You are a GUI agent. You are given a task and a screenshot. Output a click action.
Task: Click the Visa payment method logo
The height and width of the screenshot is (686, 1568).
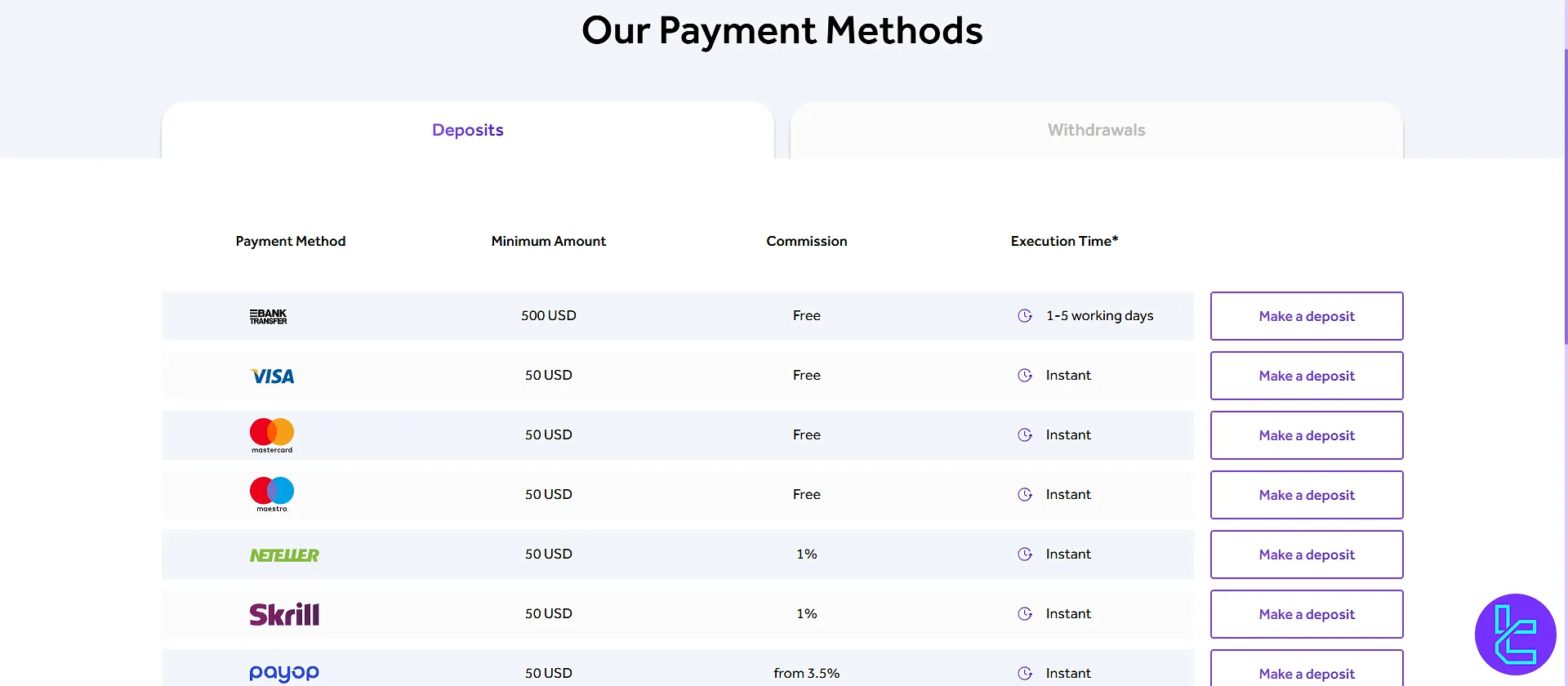pyautogui.click(x=271, y=376)
